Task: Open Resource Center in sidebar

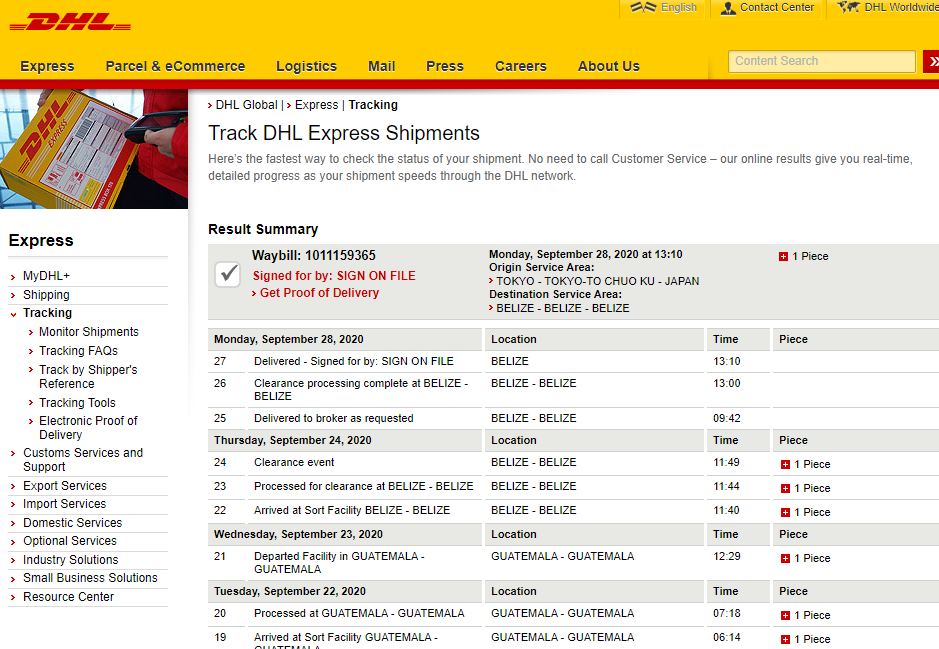Action: (x=68, y=597)
